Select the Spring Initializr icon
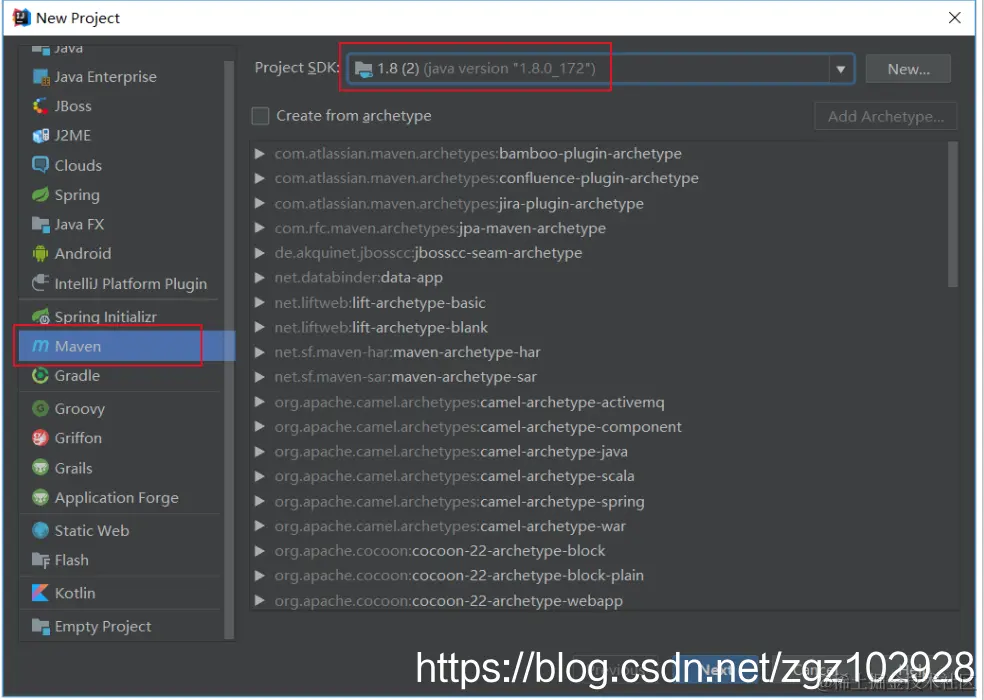The height and width of the screenshot is (700, 984). [41, 316]
